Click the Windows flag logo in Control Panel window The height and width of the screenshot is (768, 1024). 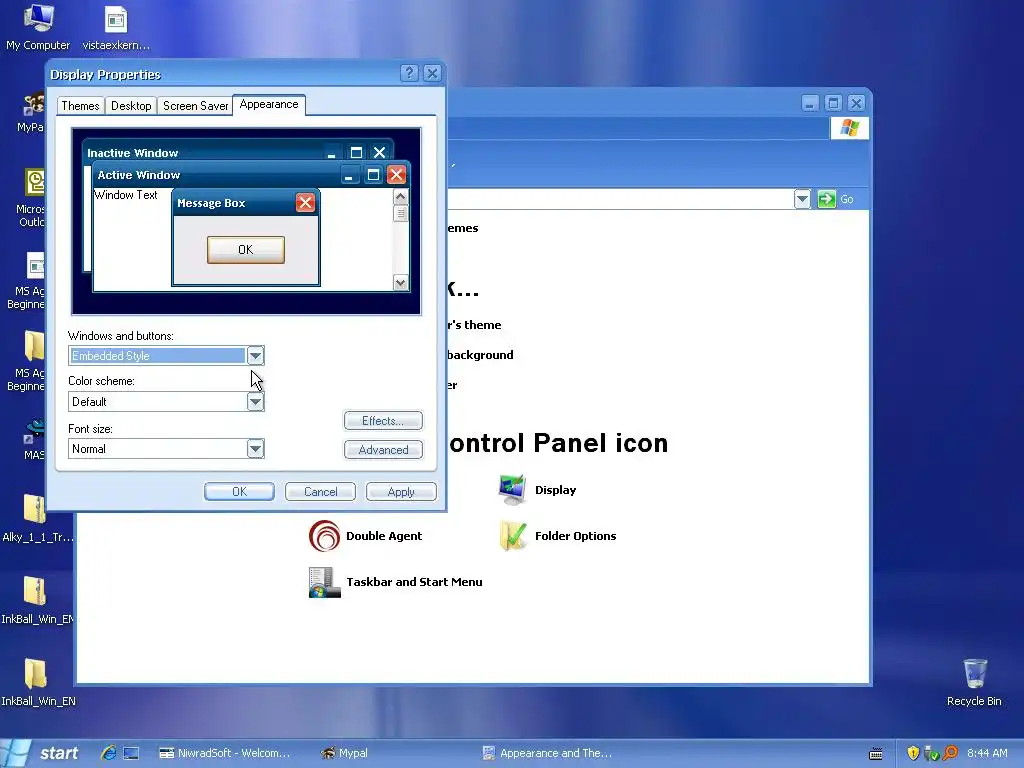pyautogui.click(x=850, y=127)
